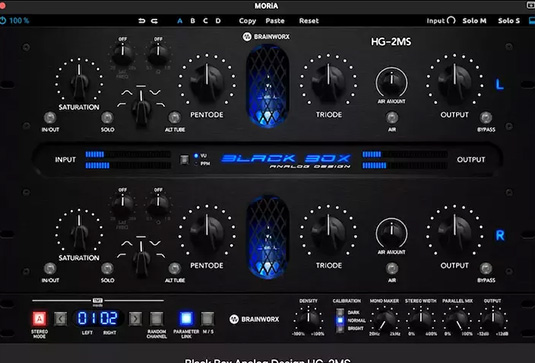Click the Stereo Width knob
The image size is (535, 363).
tap(421, 319)
